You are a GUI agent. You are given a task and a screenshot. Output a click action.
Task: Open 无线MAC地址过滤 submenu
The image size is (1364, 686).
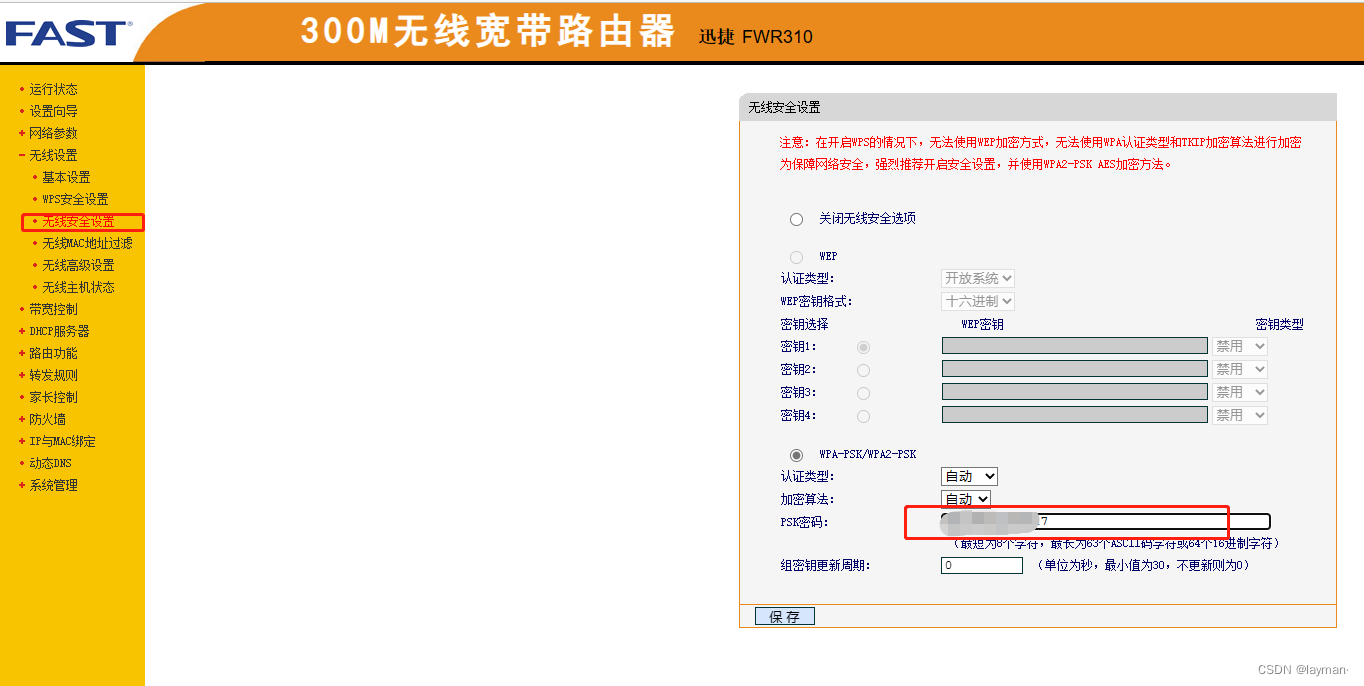click(87, 243)
